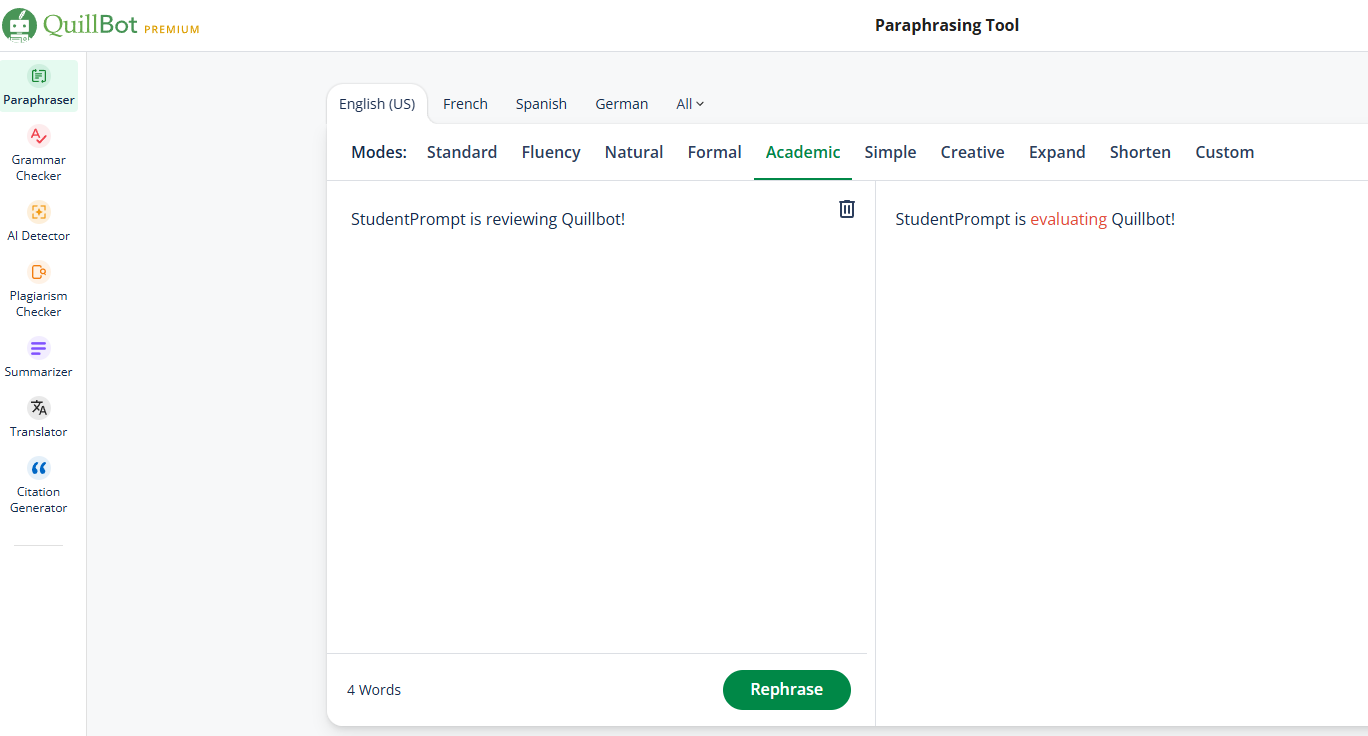1368x736 pixels.
Task: Open the Plagiarism Checker icon
Action: 39,272
